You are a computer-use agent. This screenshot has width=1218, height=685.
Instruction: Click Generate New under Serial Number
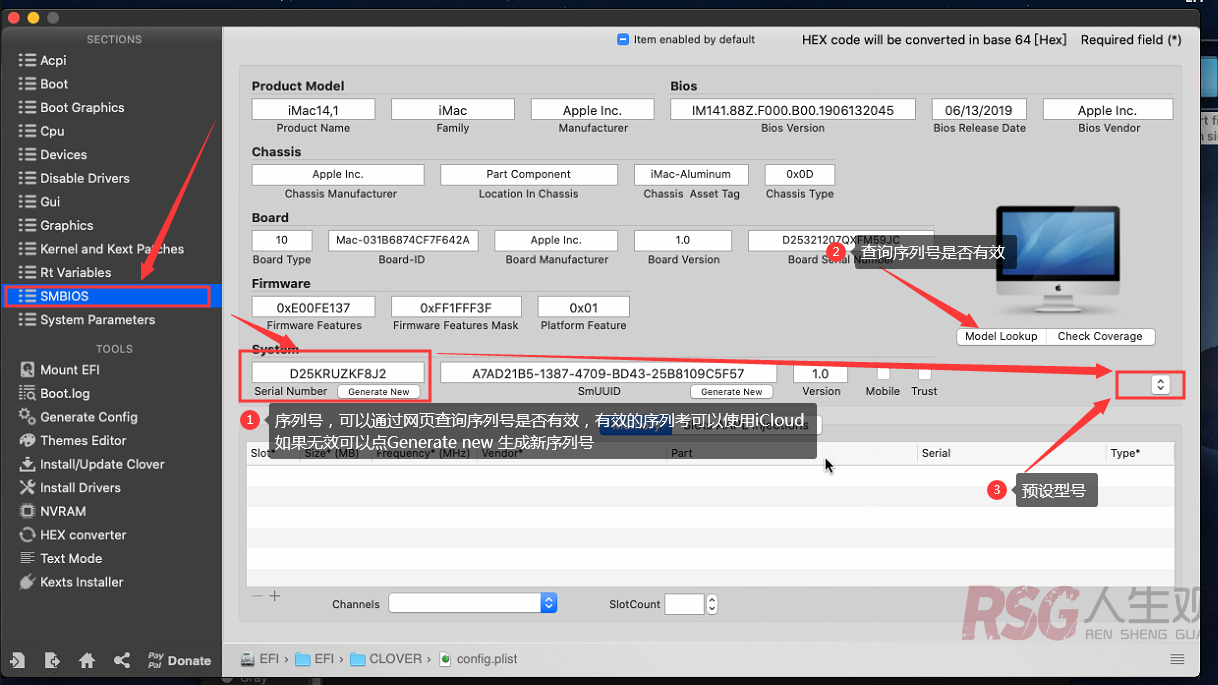379,392
